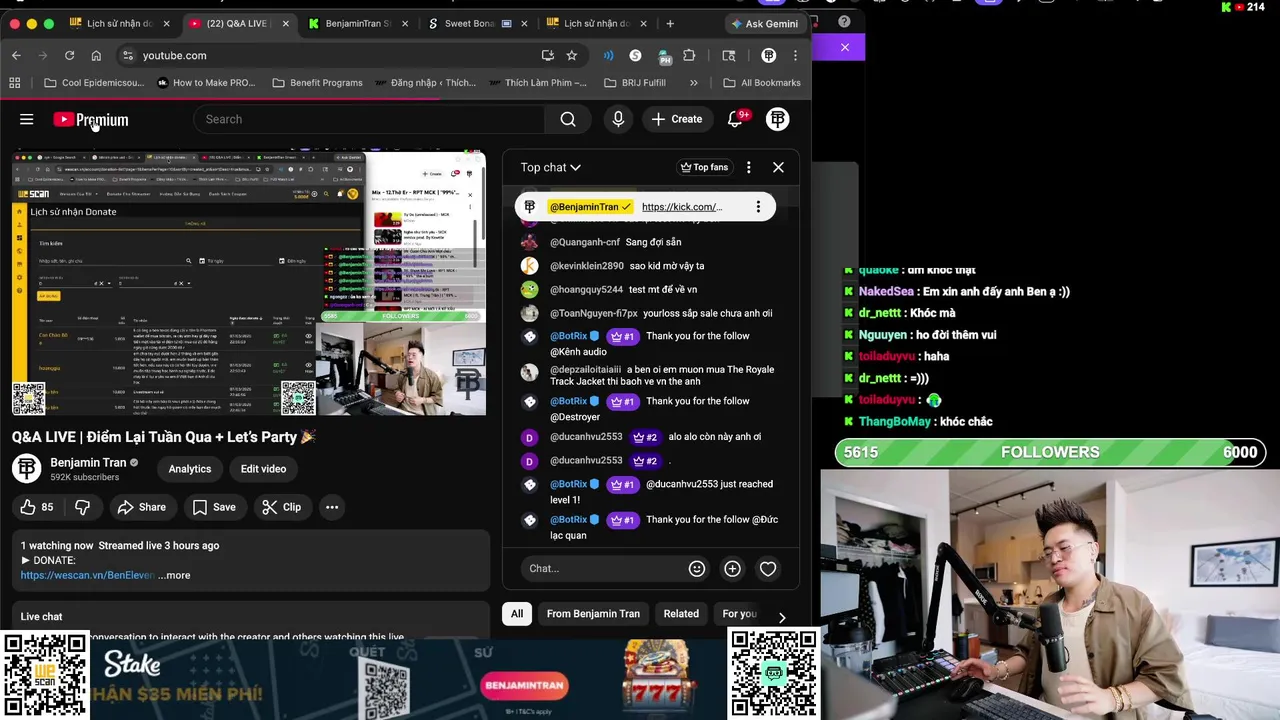
Task: Close the live chat panel
Action: (x=778, y=167)
